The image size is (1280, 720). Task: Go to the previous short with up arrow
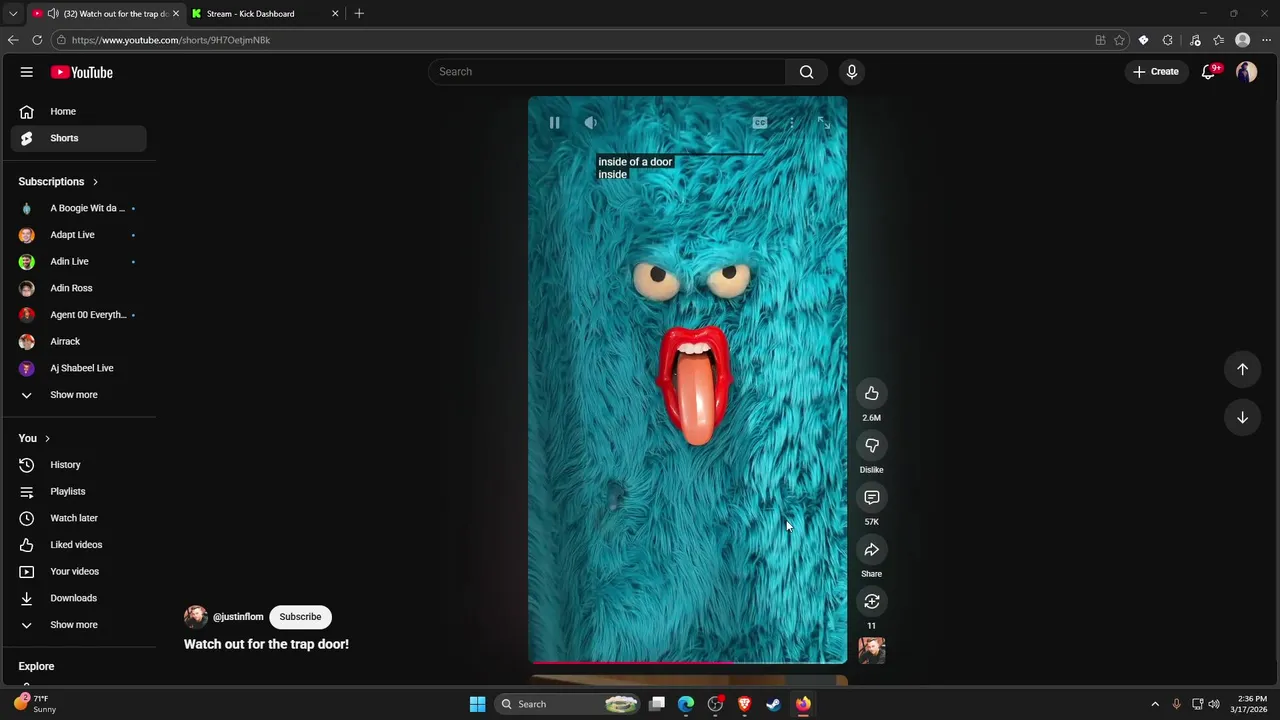[x=1242, y=369]
